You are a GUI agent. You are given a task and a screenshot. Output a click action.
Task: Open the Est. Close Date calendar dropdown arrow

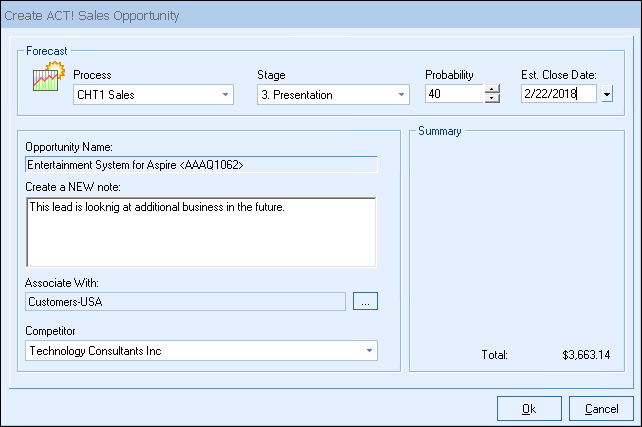[606, 95]
